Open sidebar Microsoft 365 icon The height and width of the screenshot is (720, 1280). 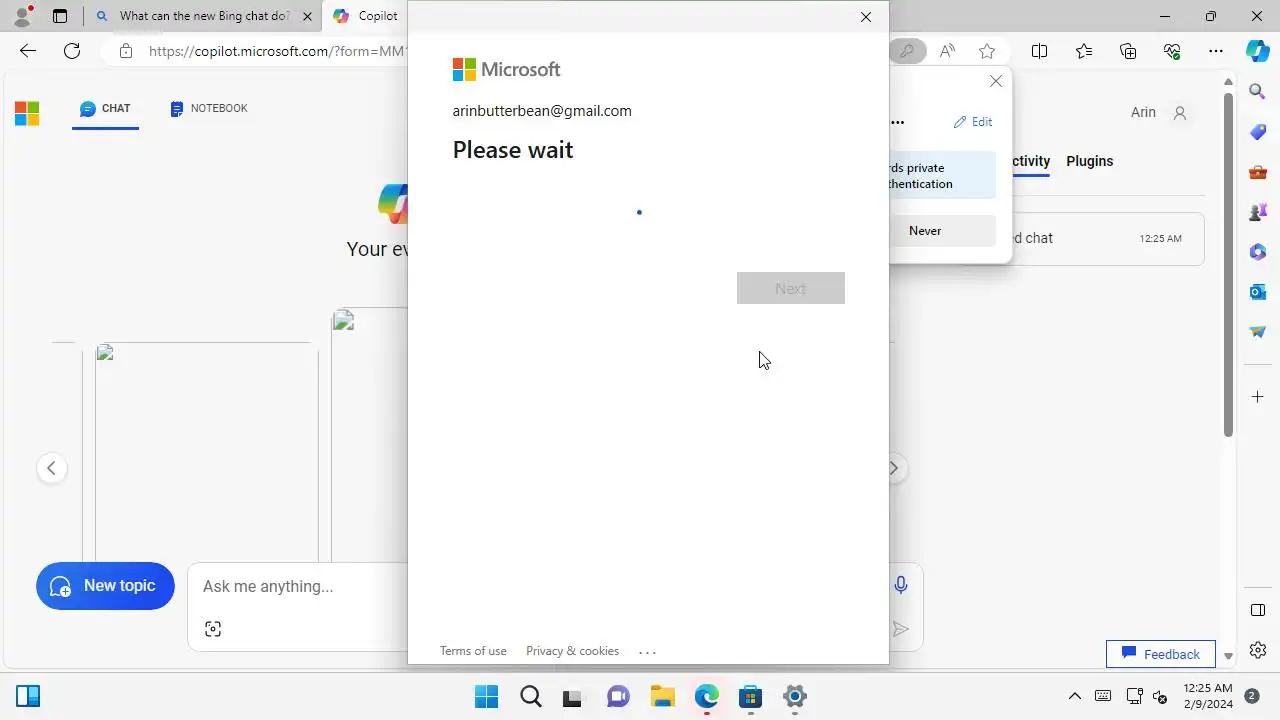tap(1258, 252)
